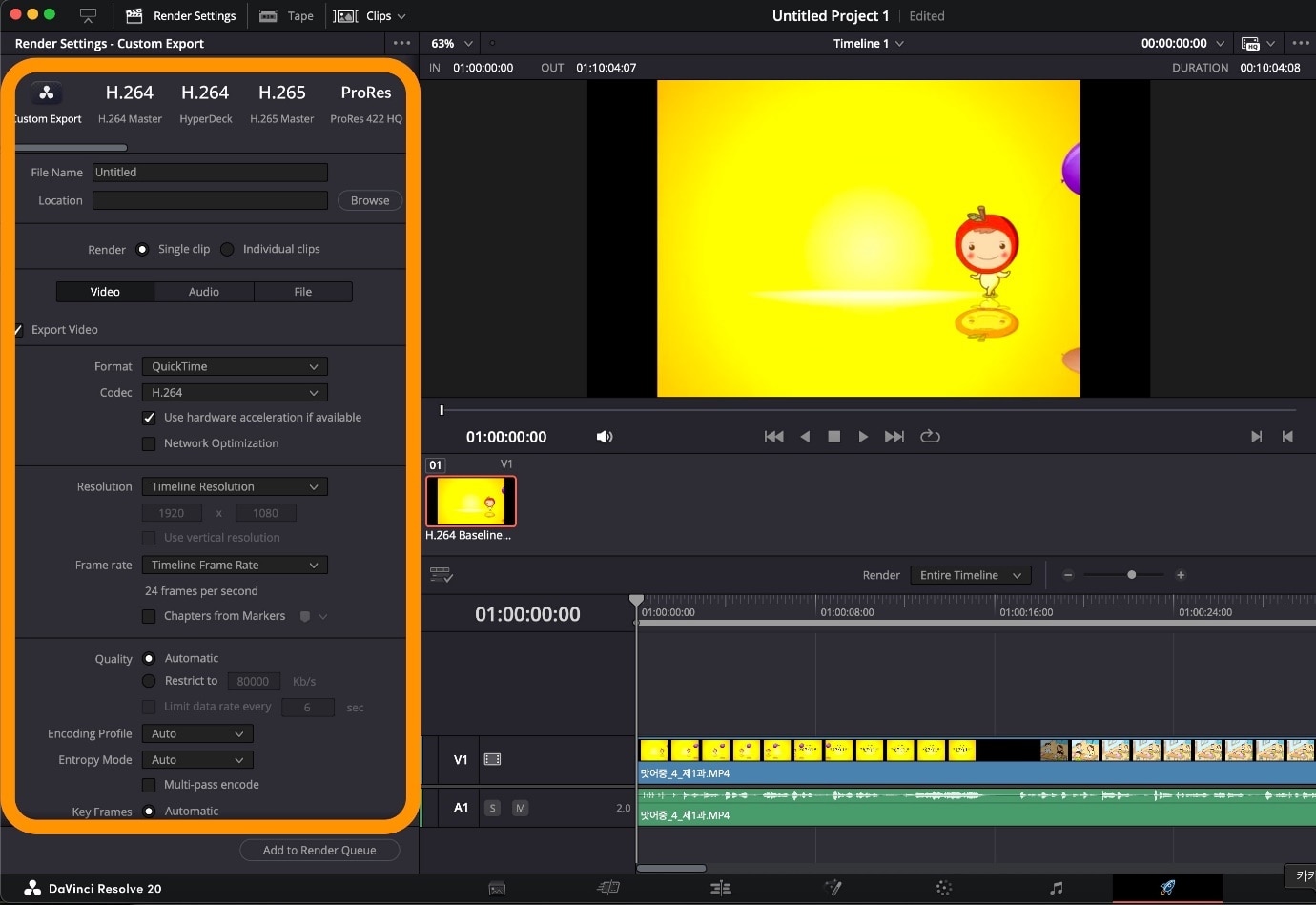Solo audio track A1

492,808
